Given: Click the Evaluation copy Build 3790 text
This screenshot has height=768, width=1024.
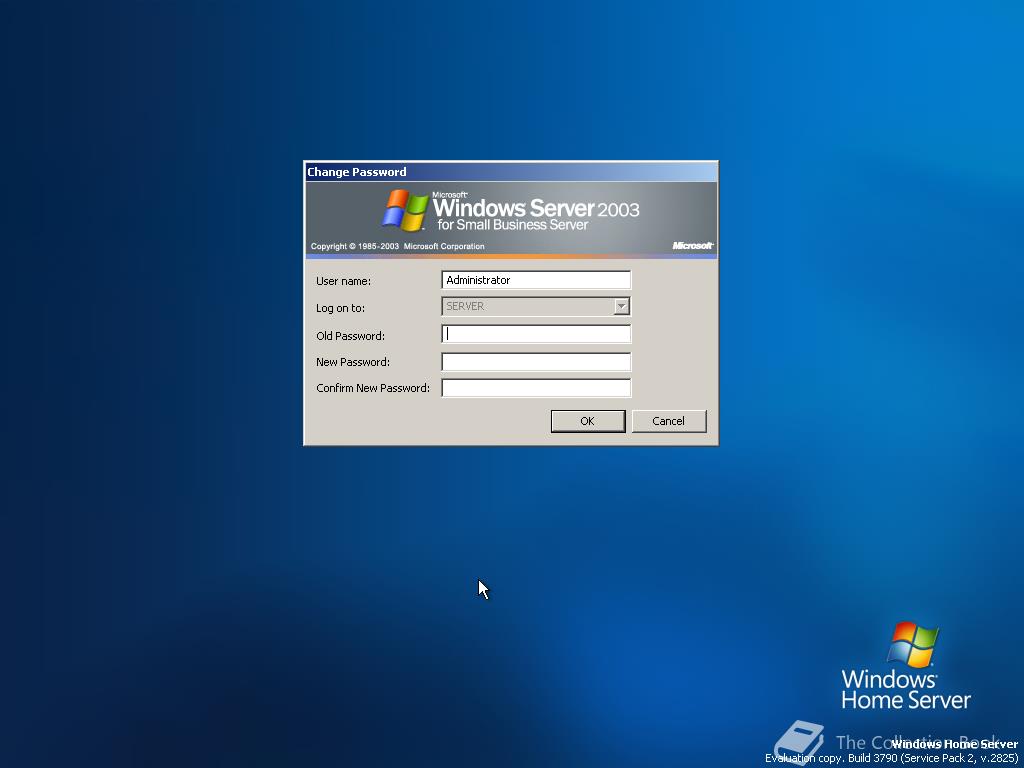Looking at the screenshot, I should pos(891,758).
